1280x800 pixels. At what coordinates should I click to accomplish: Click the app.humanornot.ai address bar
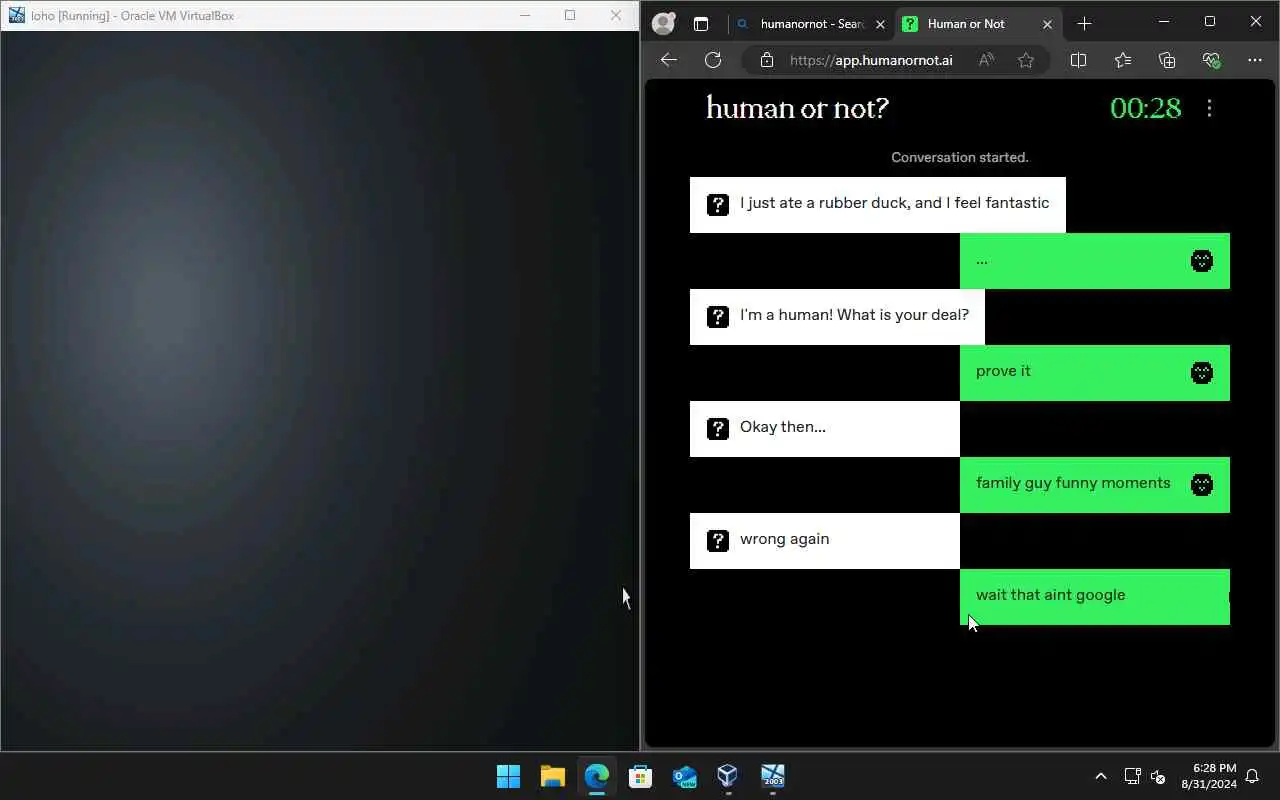[871, 60]
